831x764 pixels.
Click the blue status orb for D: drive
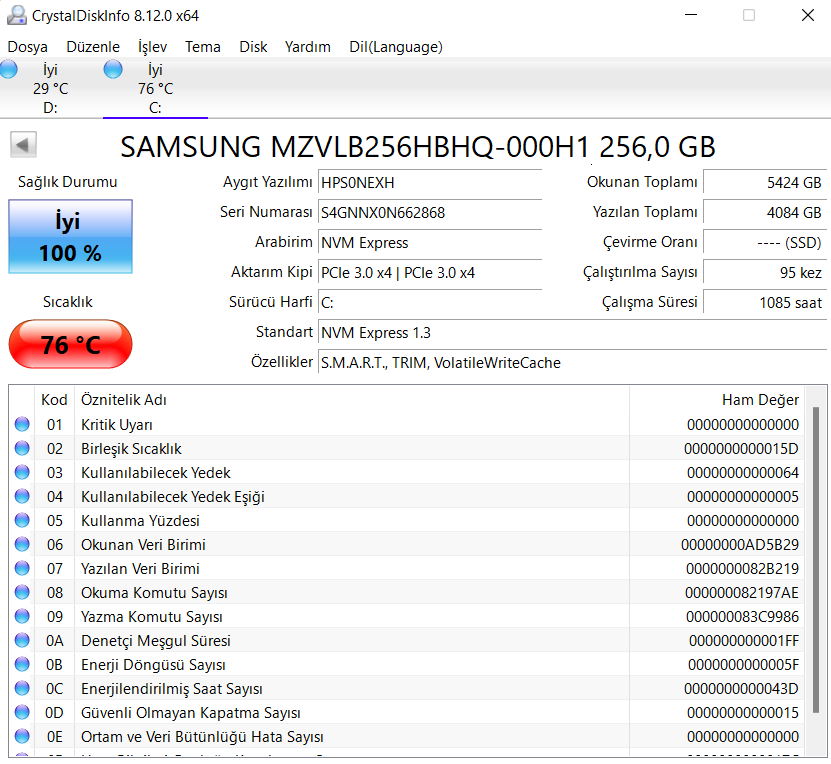[8, 69]
